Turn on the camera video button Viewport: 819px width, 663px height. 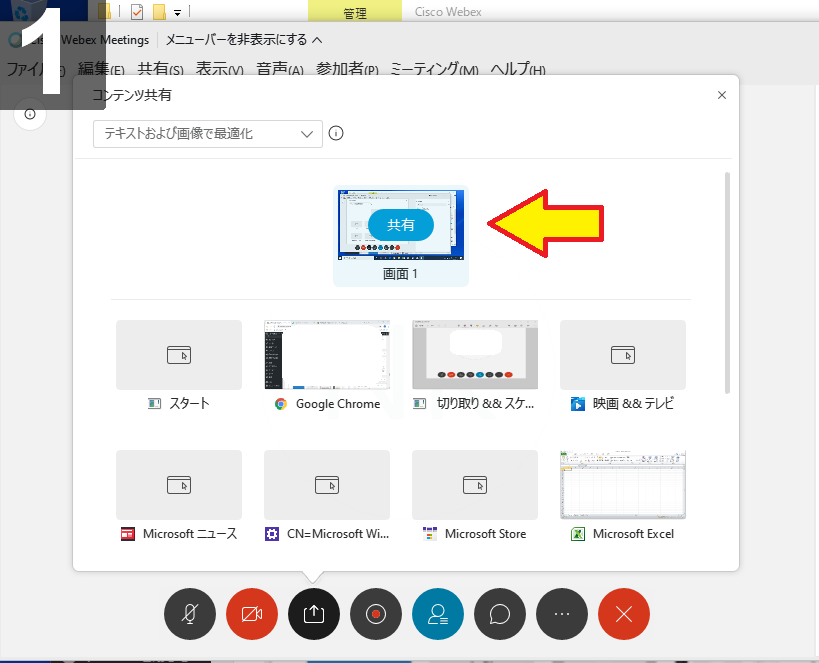(252, 614)
